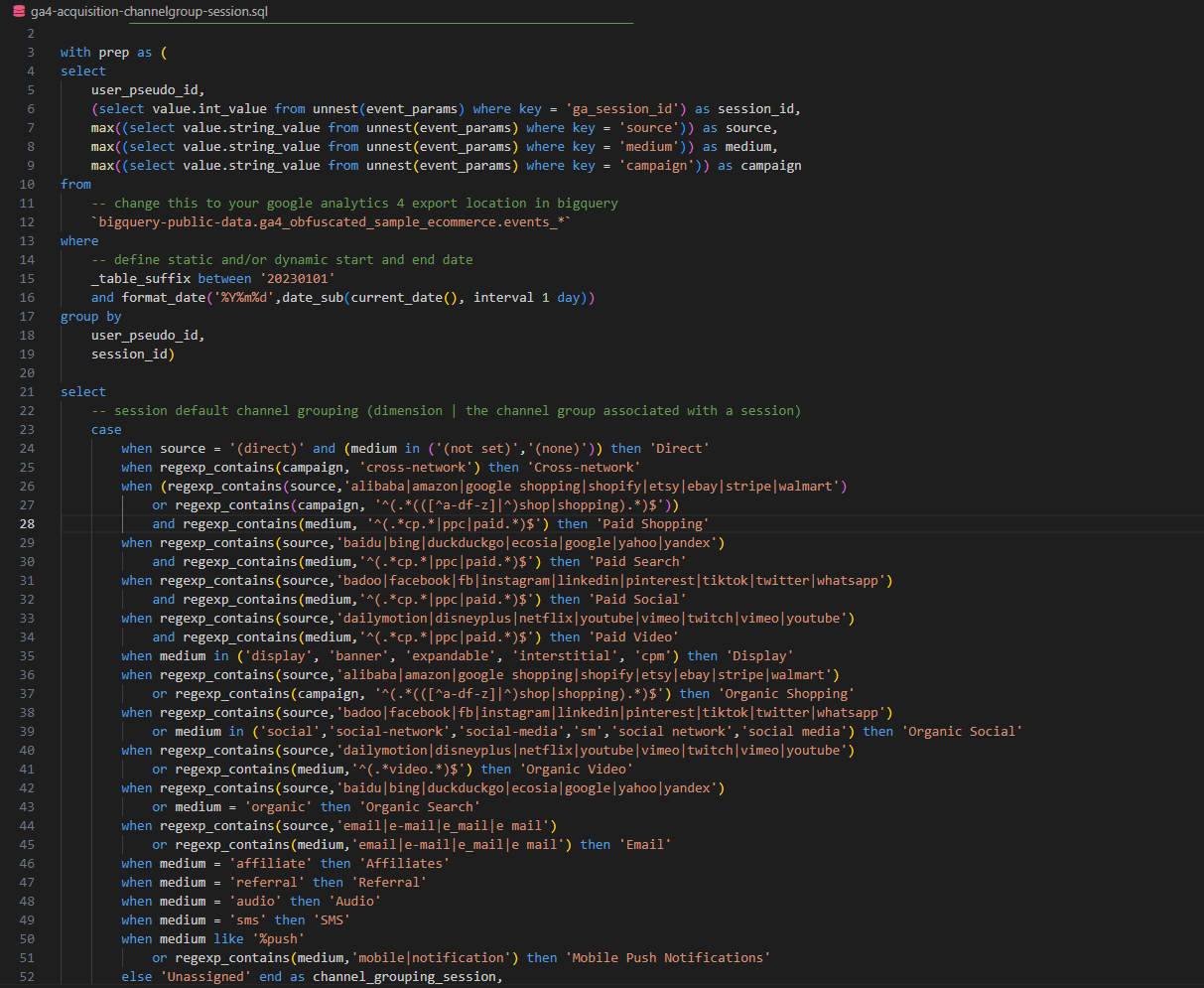The image size is (1204, 988).
Task: Click the 'select' keyword on line 21
Action: click(83, 391)
